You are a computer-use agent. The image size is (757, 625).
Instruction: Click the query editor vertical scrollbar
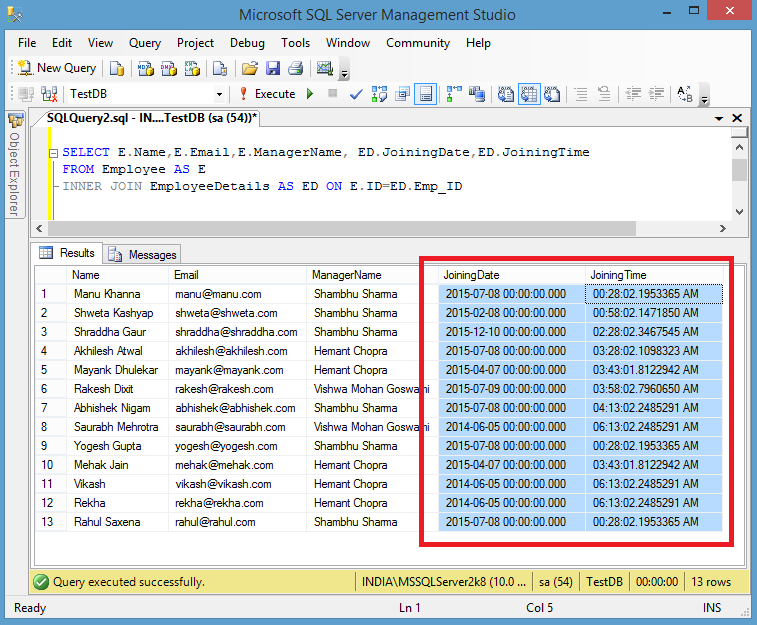tap(738, 170)
